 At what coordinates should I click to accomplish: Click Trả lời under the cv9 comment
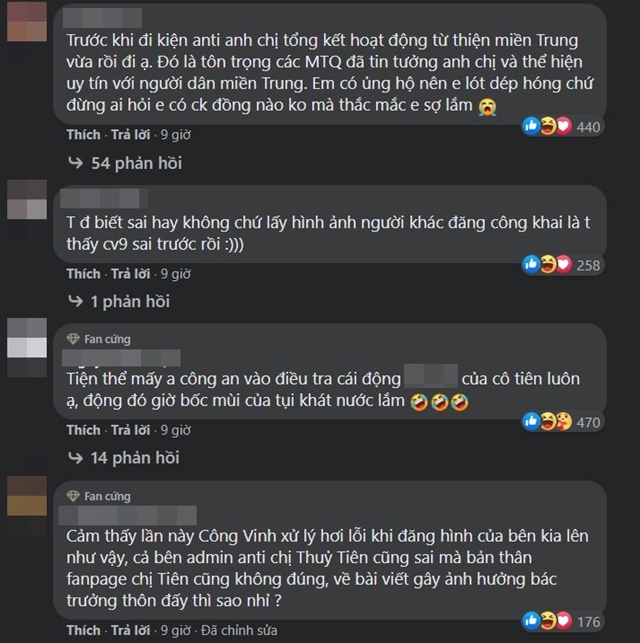coord(130,274)
